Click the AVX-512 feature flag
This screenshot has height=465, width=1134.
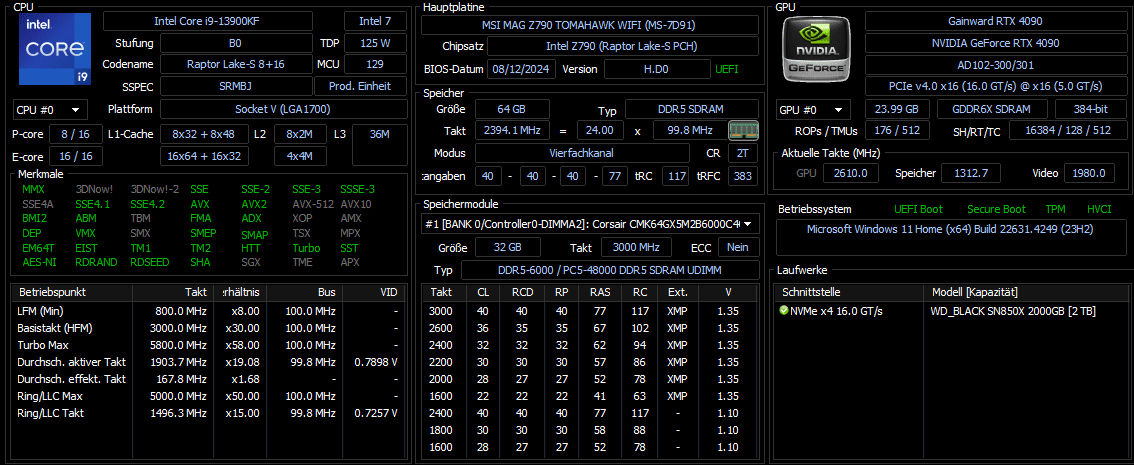tap(313, 204)
